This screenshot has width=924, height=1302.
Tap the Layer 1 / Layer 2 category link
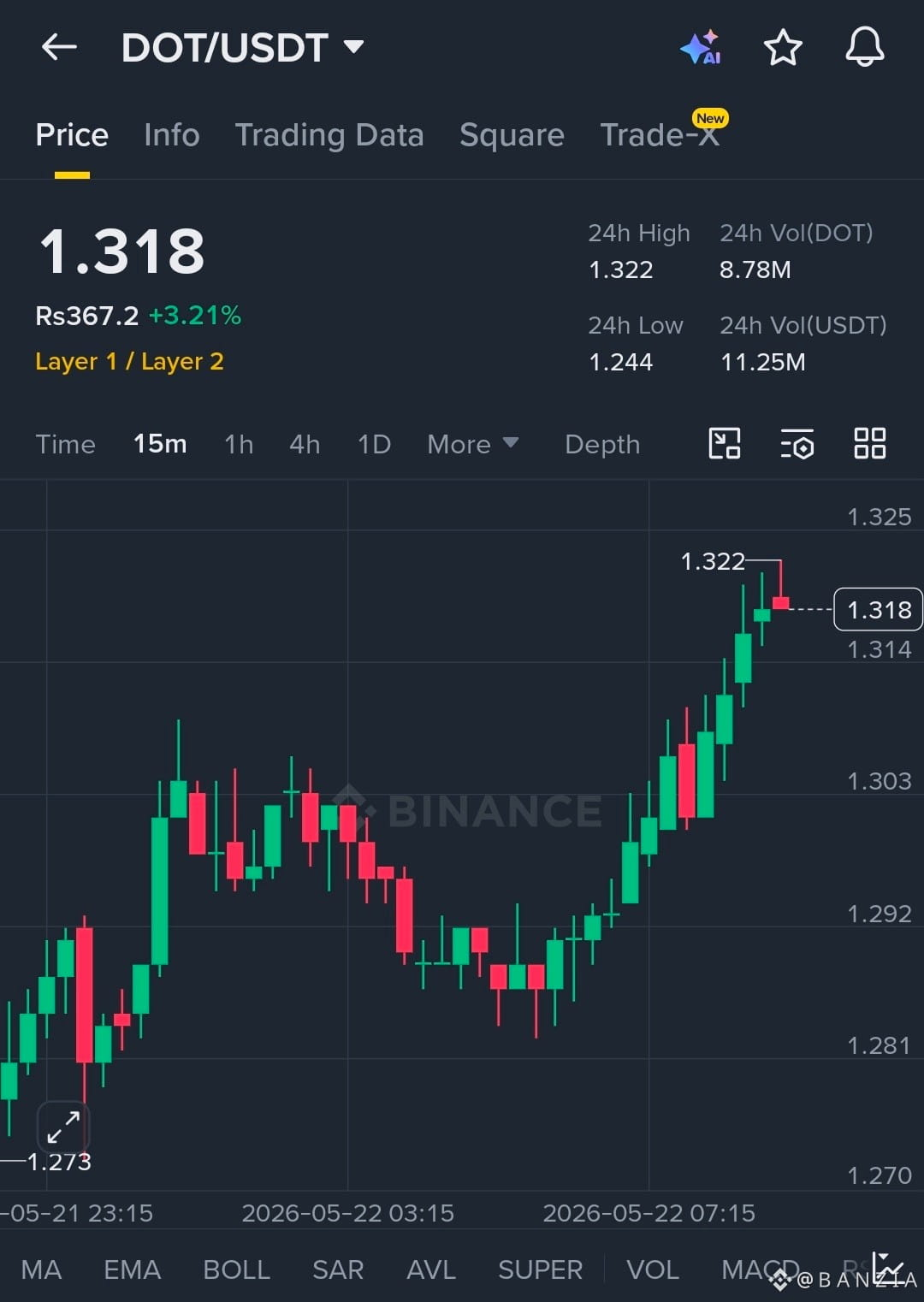(x=129, y=362)
